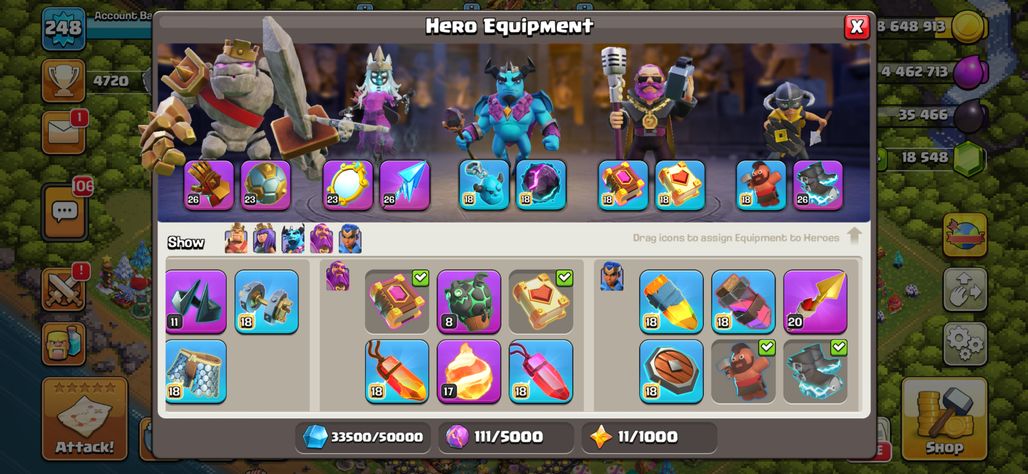The height and width of the screenshot is (474, 1028).
Task: Tap the Attack! button
Action: pos(85,419)
